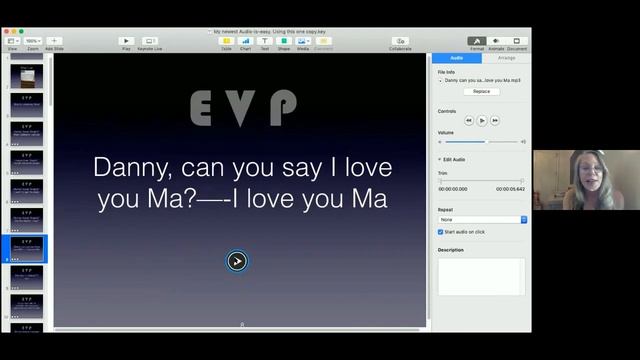The width and height of the screenshot is (640, 360).
Task: Select the EVP title on the slide
Action: 243,108
